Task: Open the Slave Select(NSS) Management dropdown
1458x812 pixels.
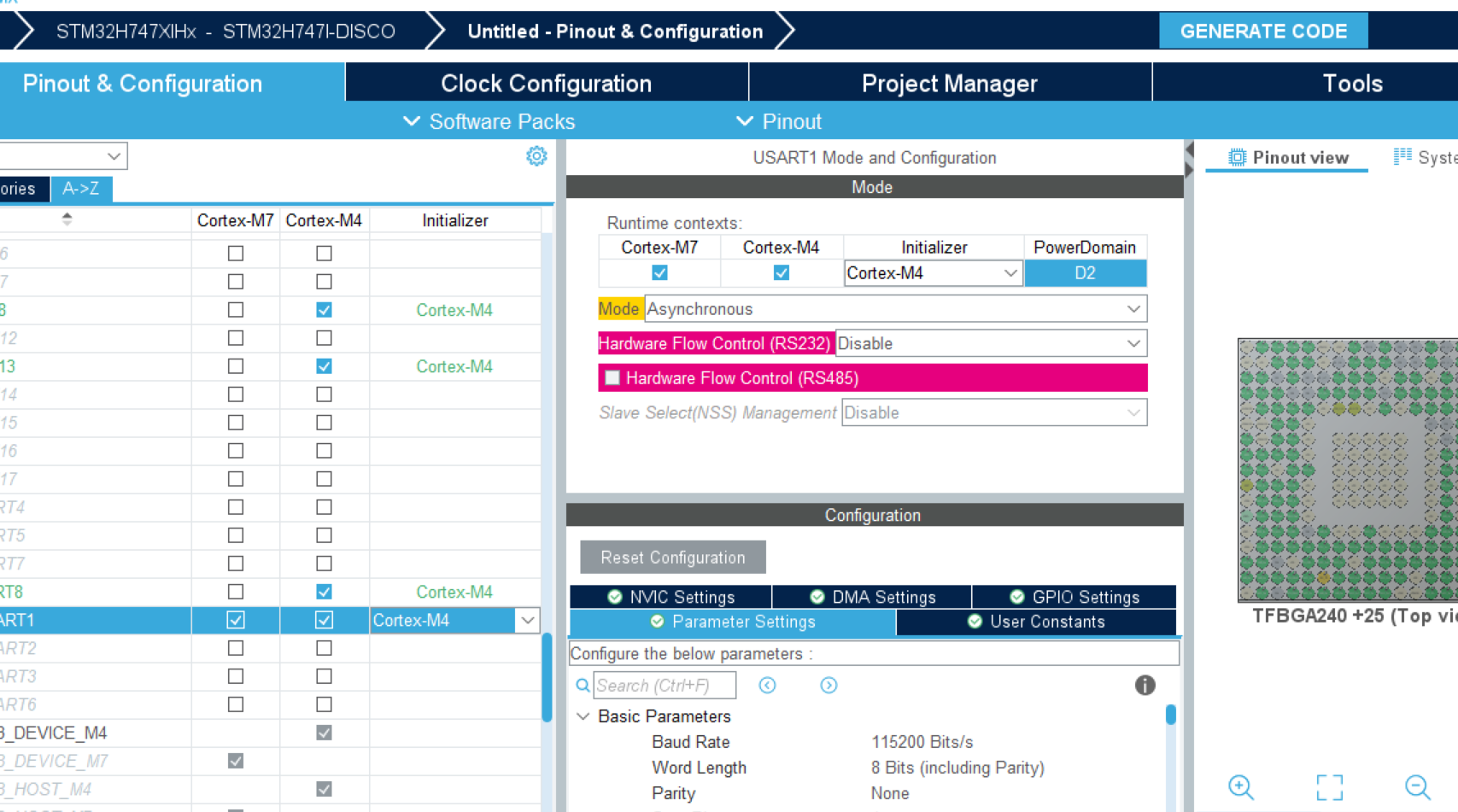Action: [994, 412]
